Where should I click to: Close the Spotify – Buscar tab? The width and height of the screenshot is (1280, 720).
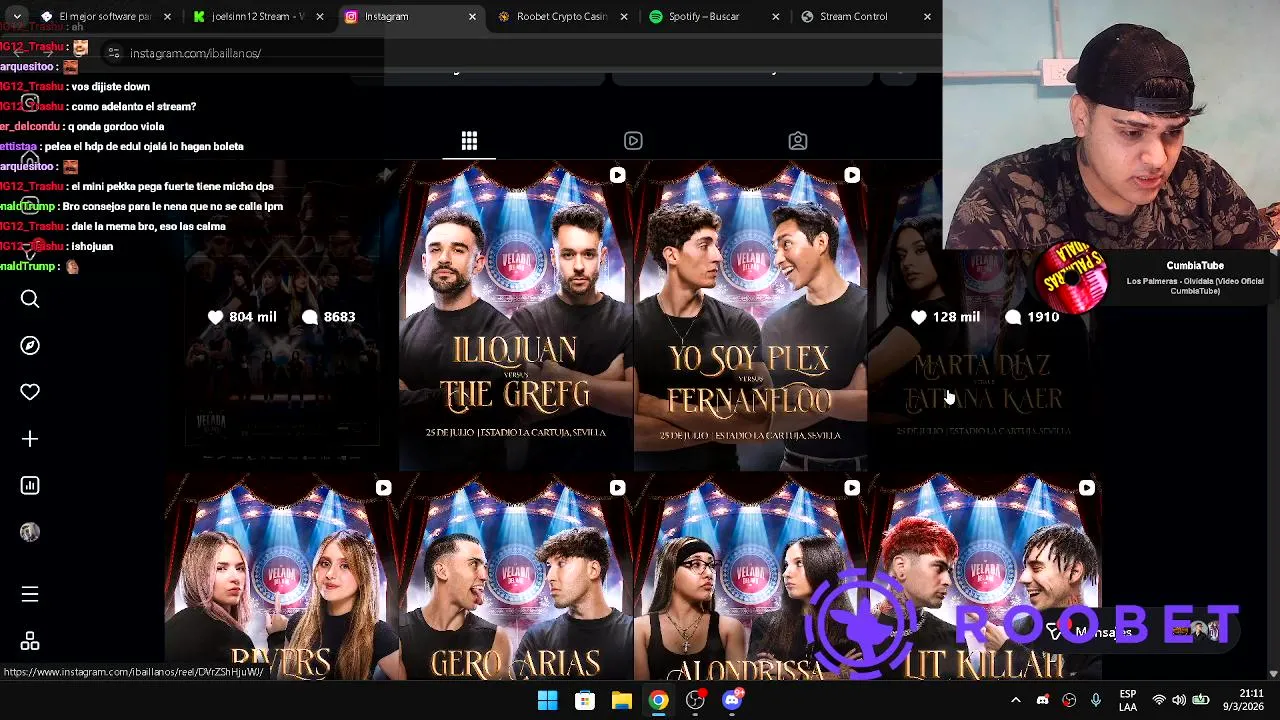coord(776,16)
